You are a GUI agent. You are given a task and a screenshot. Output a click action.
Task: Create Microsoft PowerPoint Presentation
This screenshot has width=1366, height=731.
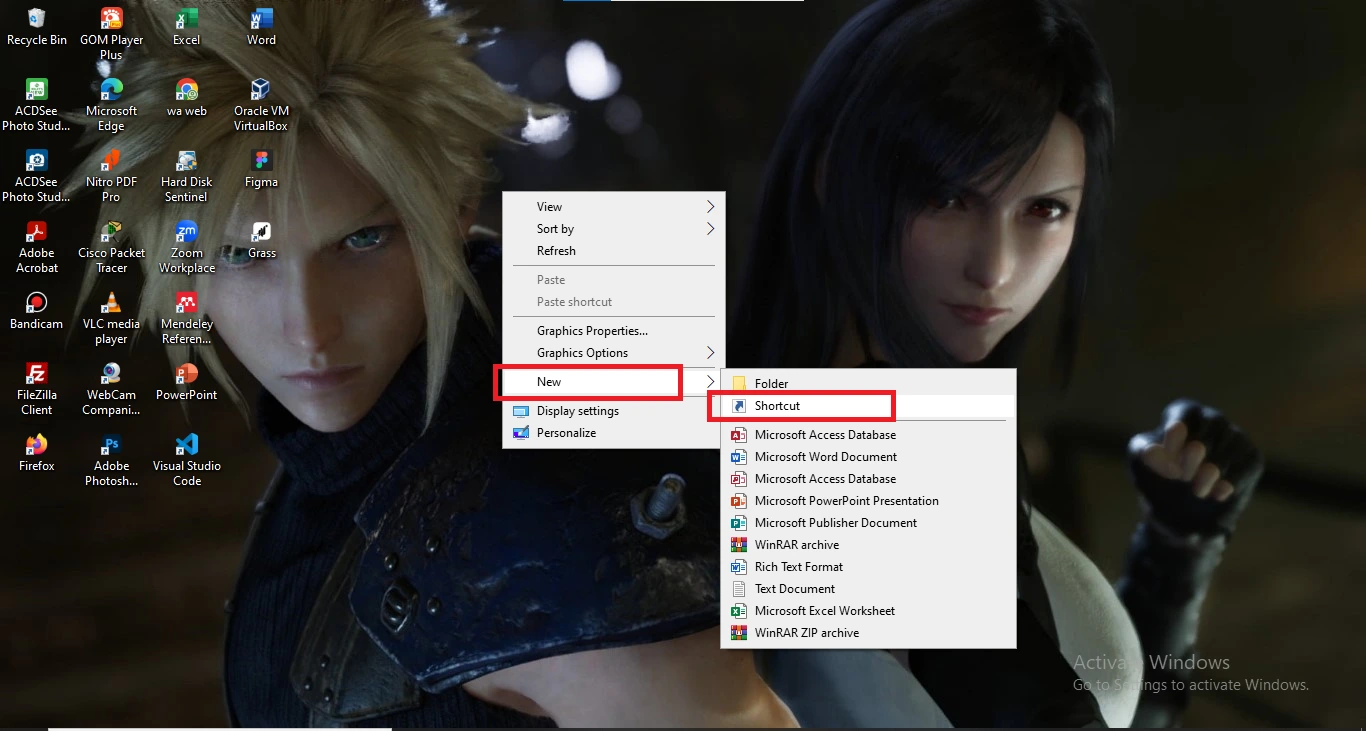pyautogui.click(x=868, y=501)
